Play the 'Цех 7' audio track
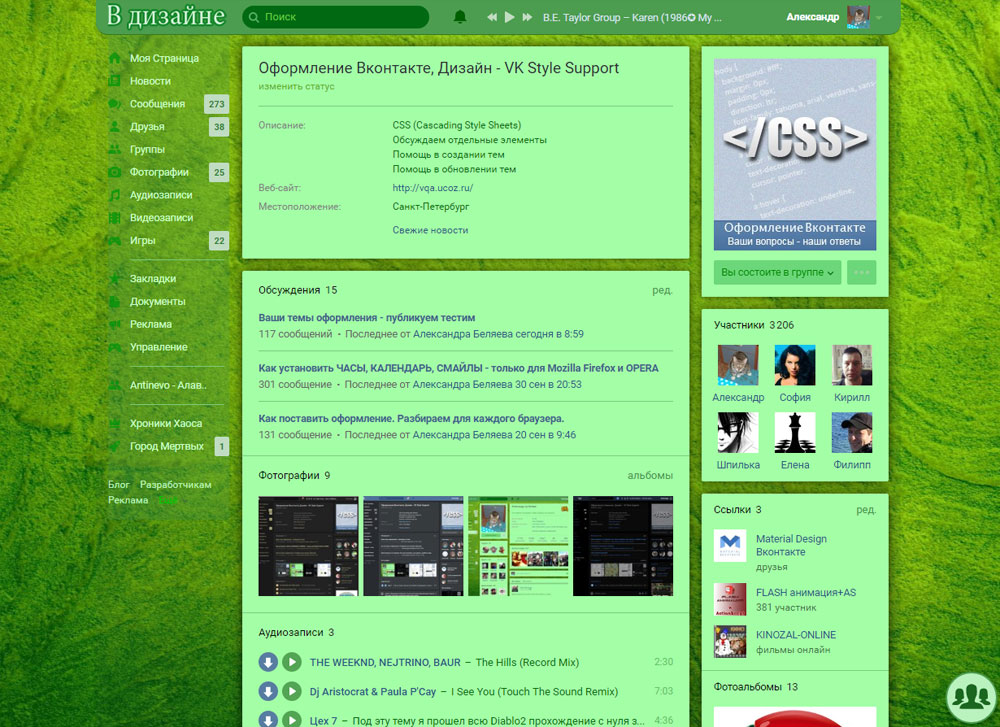Viewport: 1000px width, 727px height. [x=292, y=718]
